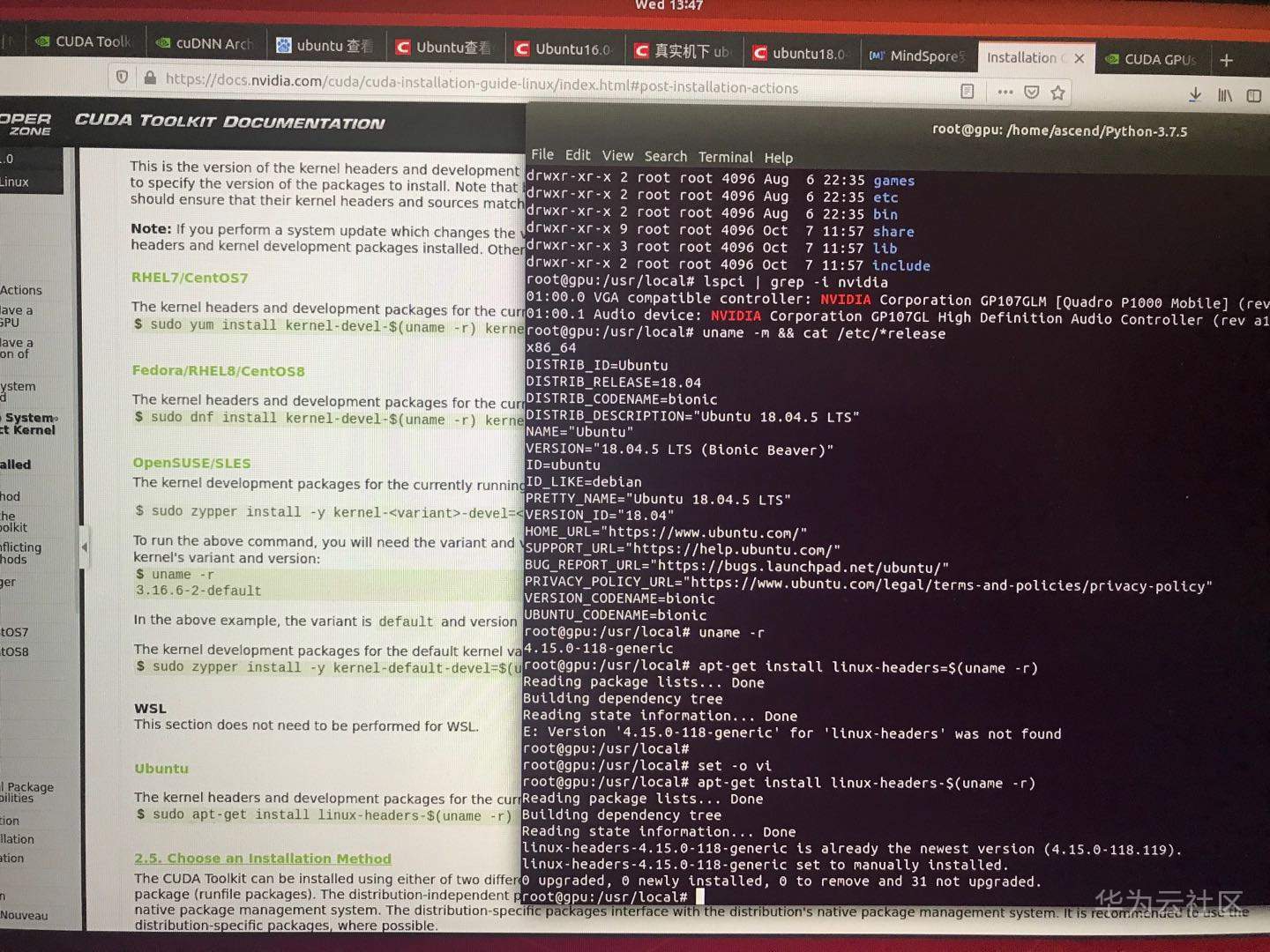Click the CUDA Toolkit Documentation title
1270x952 pixels.
point(229,122)
